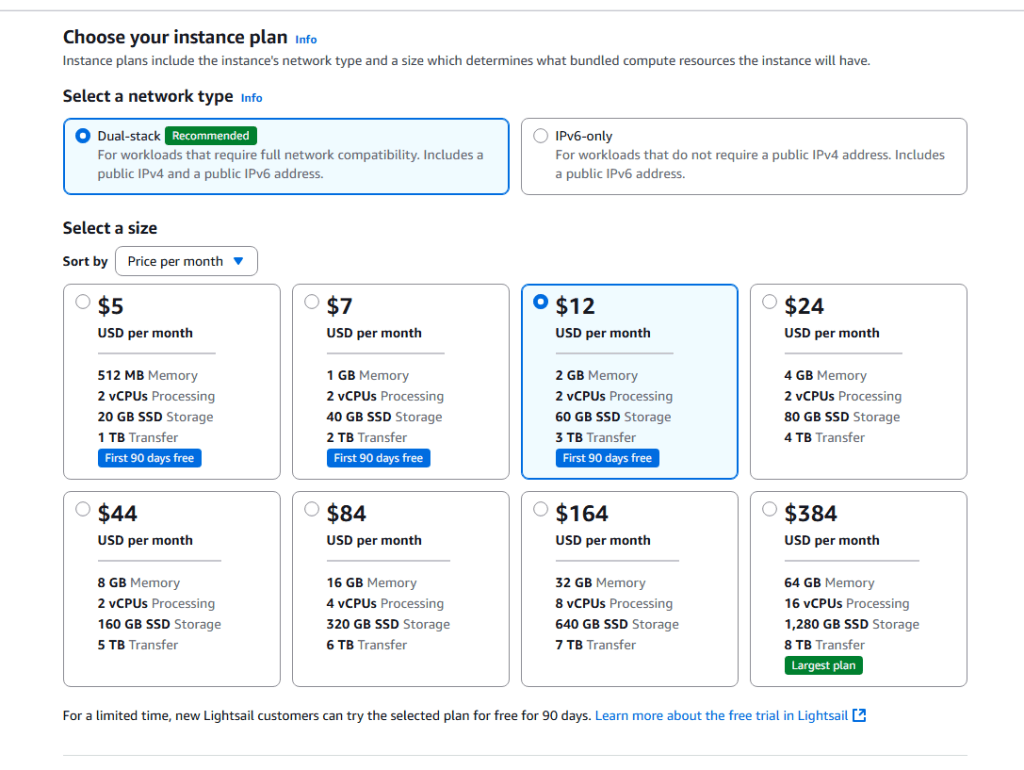1024x770 pixels.
Task: Click First 90 days free badge on $5 plan
Action: pyautogui.click(x=150, y=458)
